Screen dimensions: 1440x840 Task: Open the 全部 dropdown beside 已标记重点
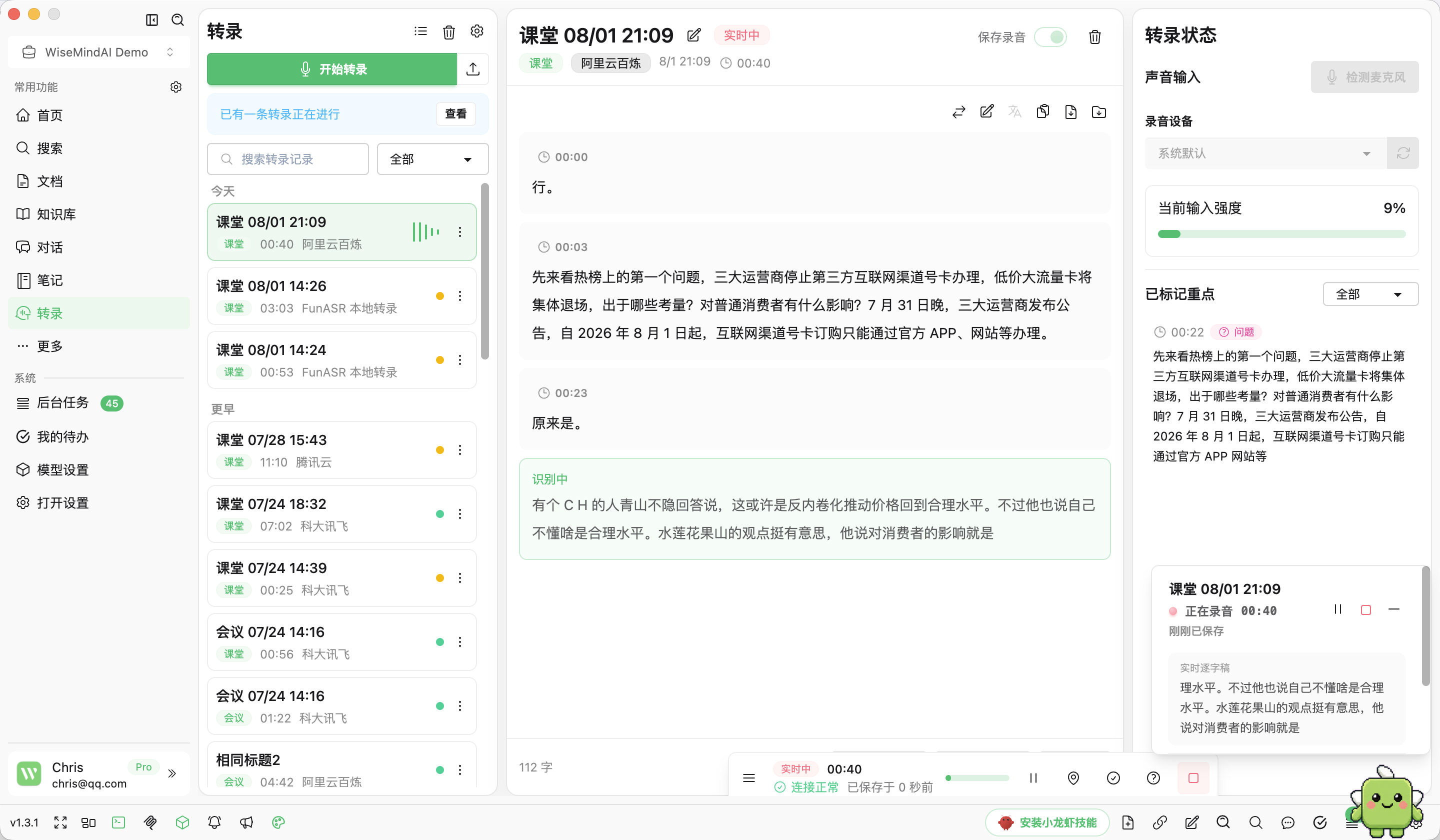(x=1370, y=294)
